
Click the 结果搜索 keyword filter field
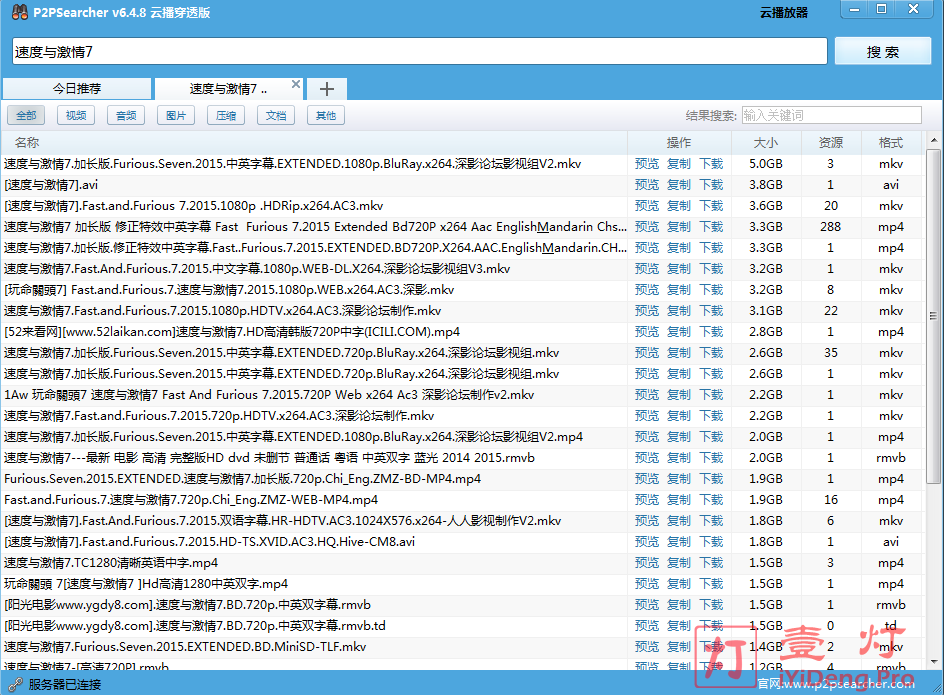pos(831,116)
